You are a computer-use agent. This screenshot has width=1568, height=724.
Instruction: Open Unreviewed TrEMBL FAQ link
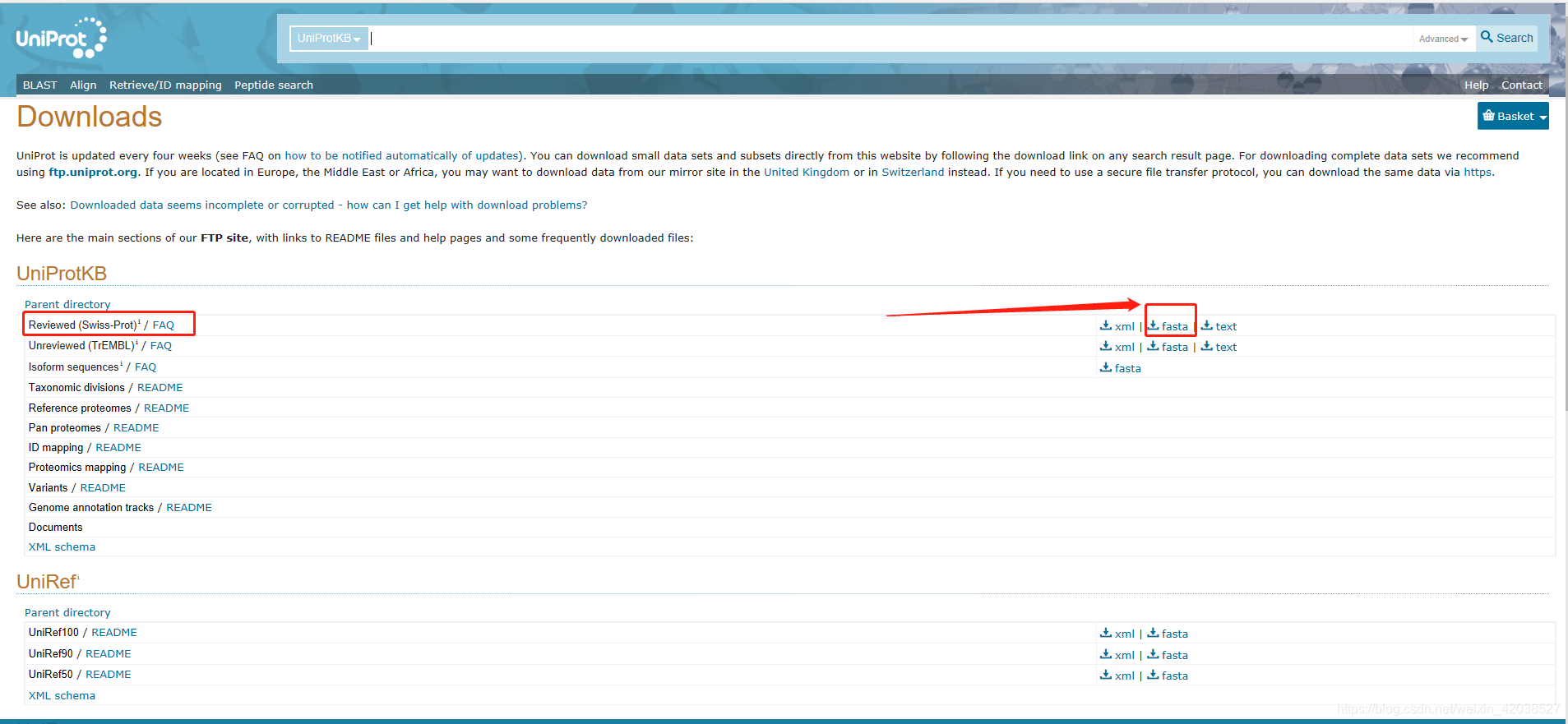(x=161, y=346)
